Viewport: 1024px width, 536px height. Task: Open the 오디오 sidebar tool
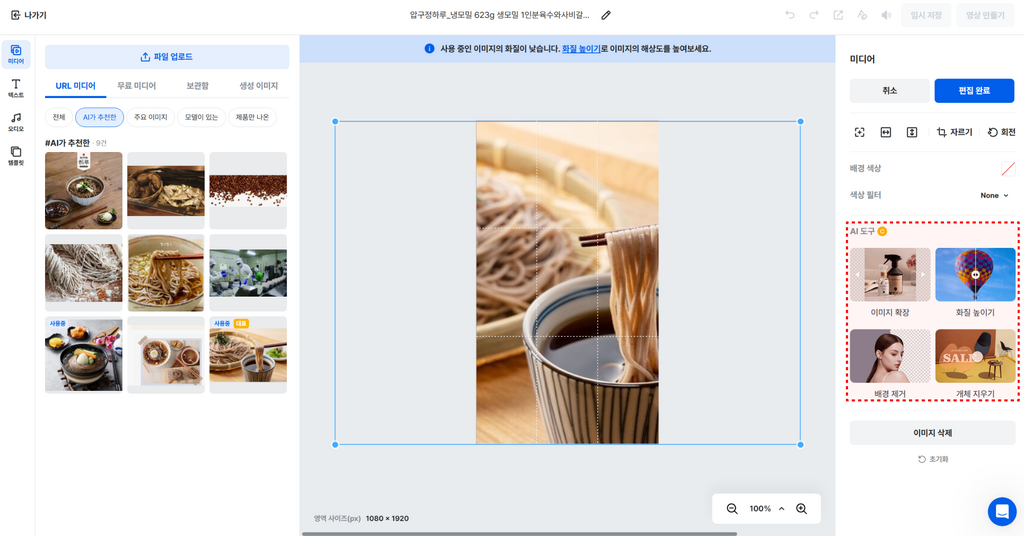pyautogui.click(x=16, y=122)
